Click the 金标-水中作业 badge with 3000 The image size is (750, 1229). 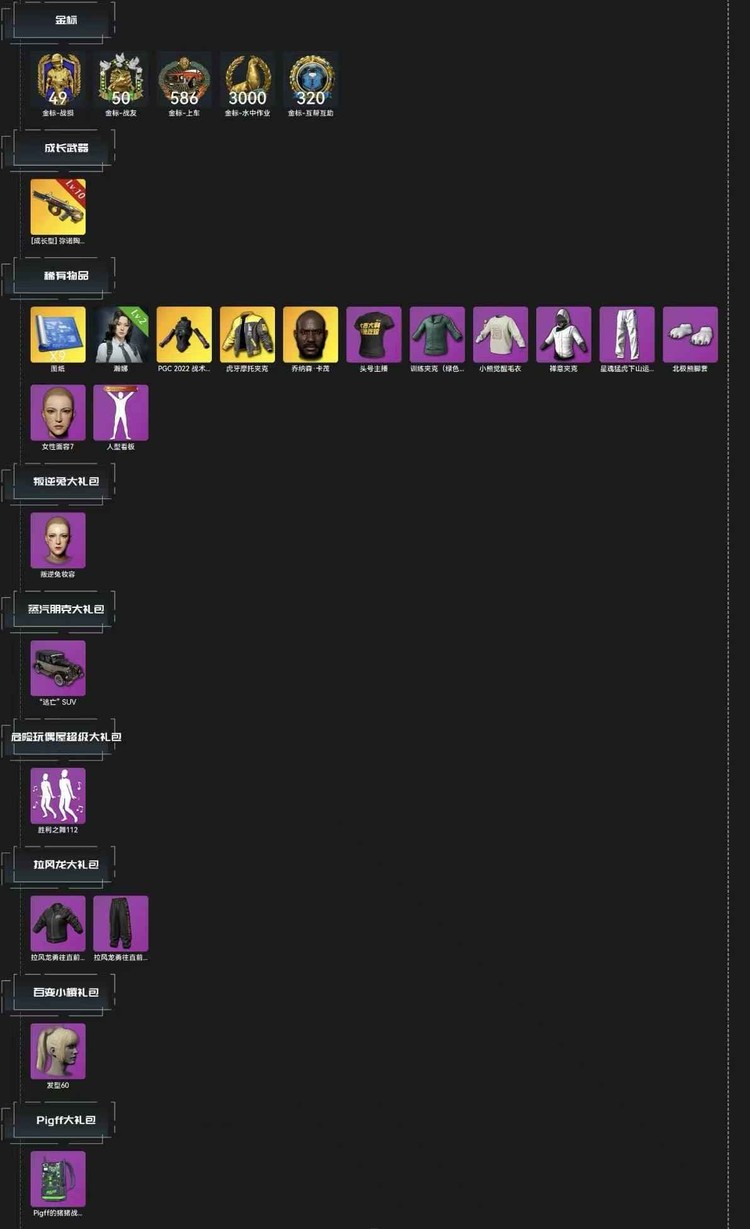coord(247,79)
